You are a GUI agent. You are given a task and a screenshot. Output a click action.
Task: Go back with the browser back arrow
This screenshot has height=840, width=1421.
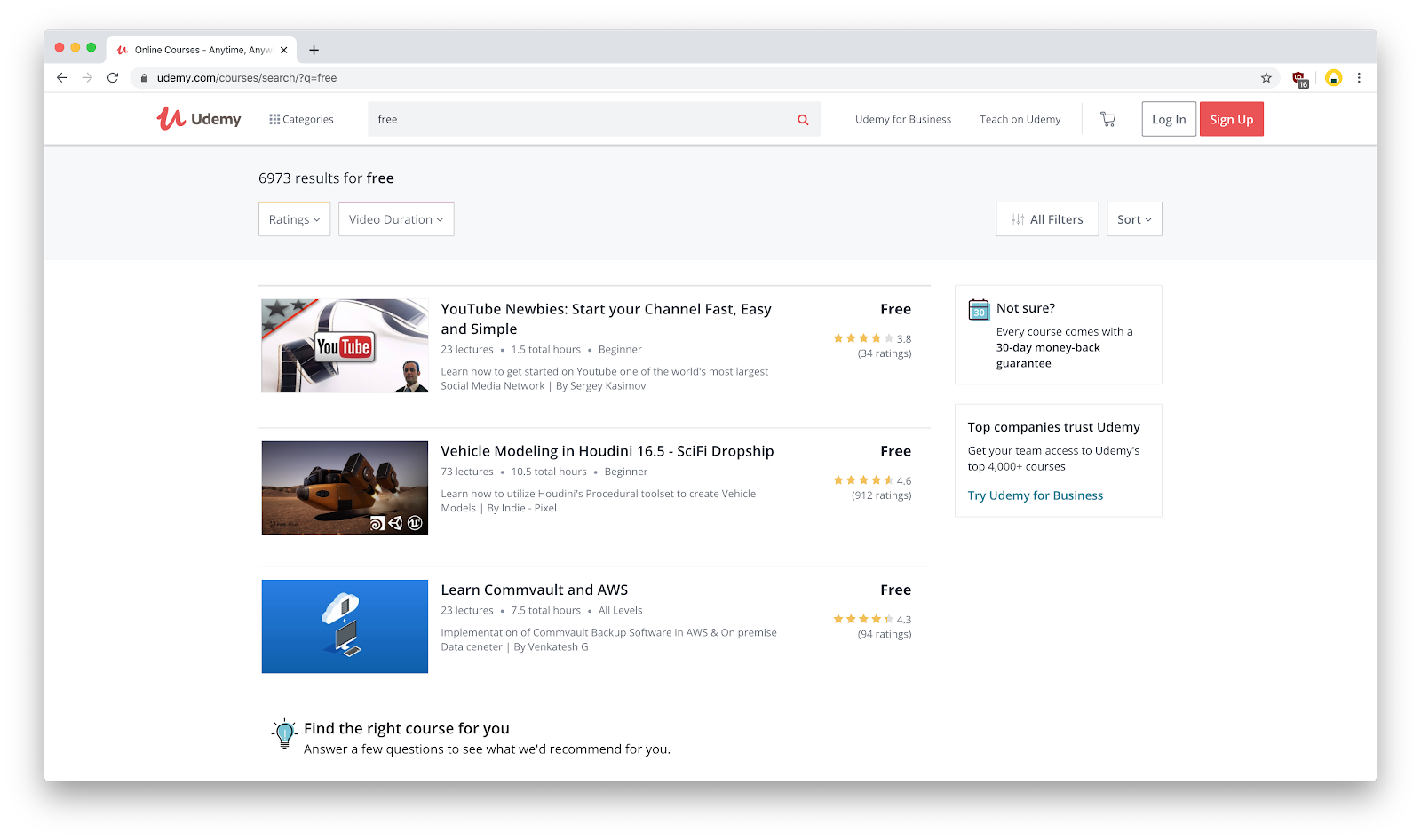[61, 78]
